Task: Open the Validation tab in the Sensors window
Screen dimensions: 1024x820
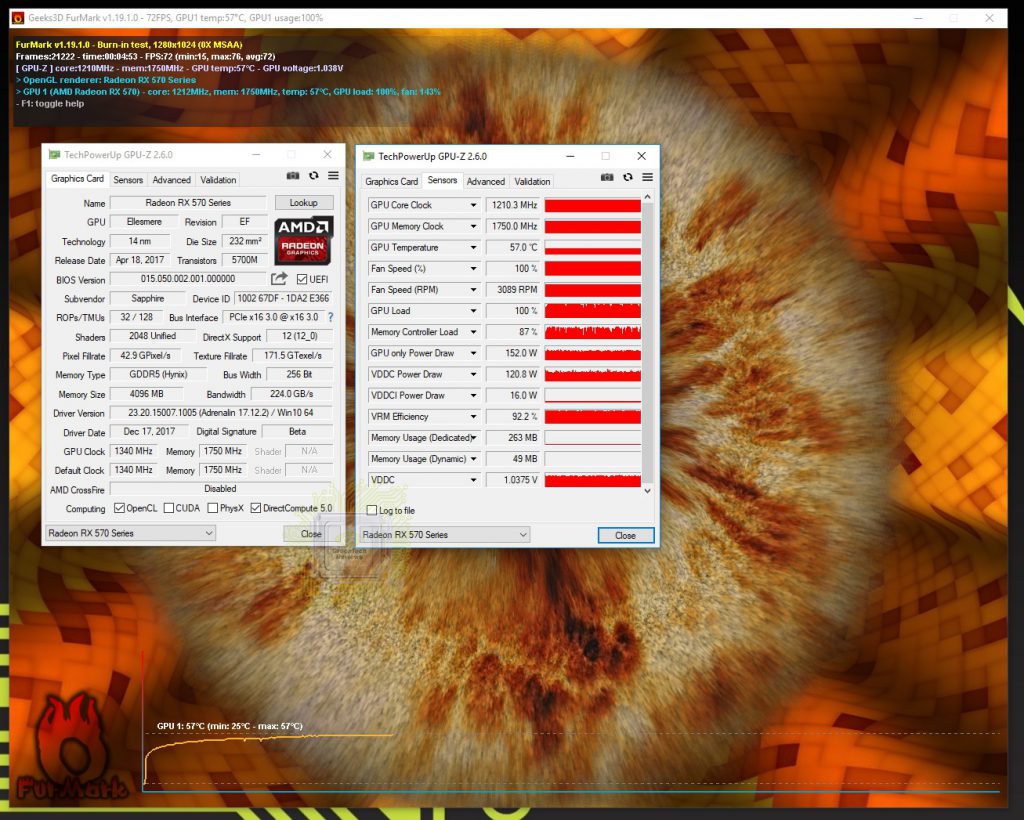Action: [x=532, y=182]
